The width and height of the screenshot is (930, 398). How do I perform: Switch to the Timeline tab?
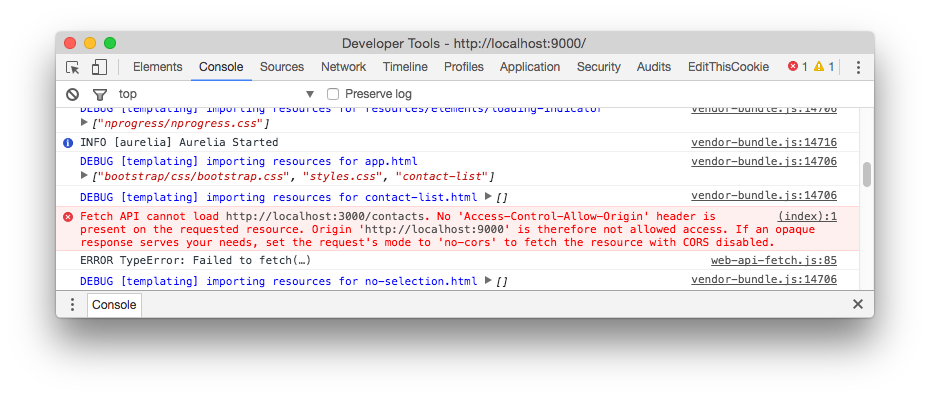tap(405, 67)
